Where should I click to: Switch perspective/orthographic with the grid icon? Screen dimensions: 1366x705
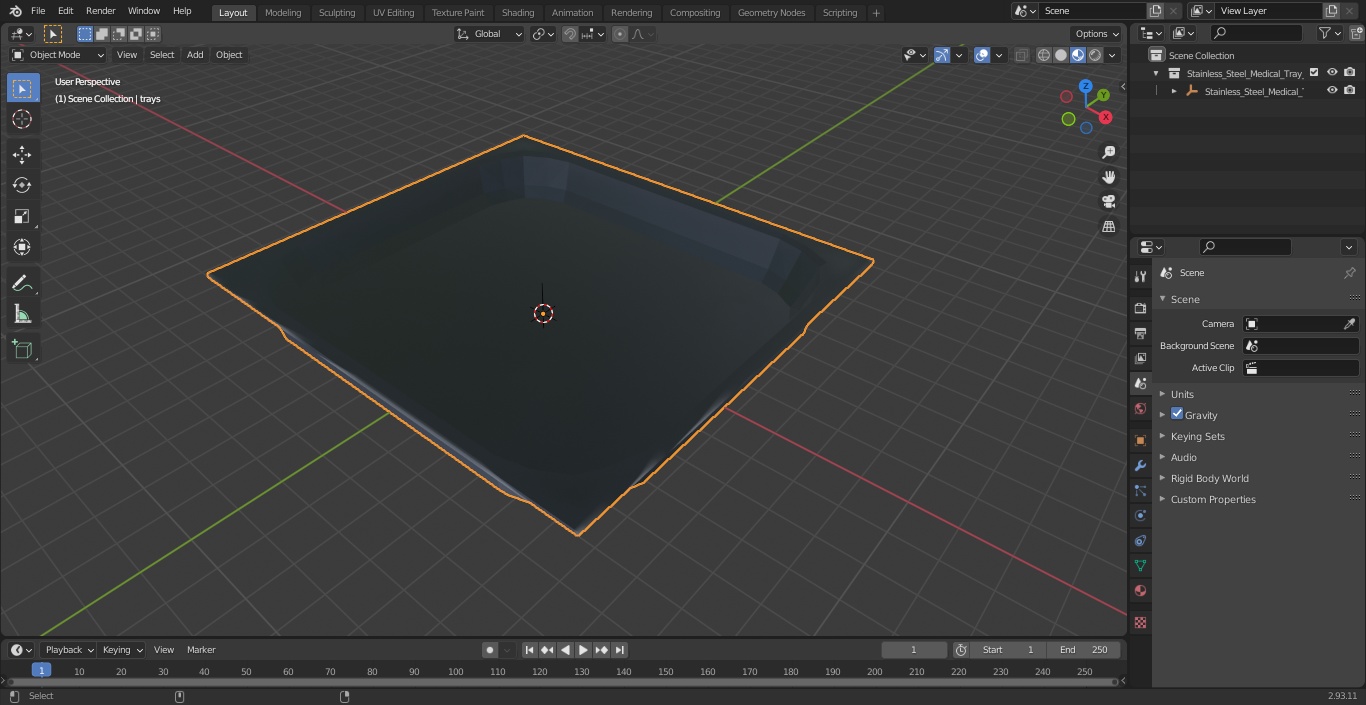pyautogui.click(x=1108, y=227)
